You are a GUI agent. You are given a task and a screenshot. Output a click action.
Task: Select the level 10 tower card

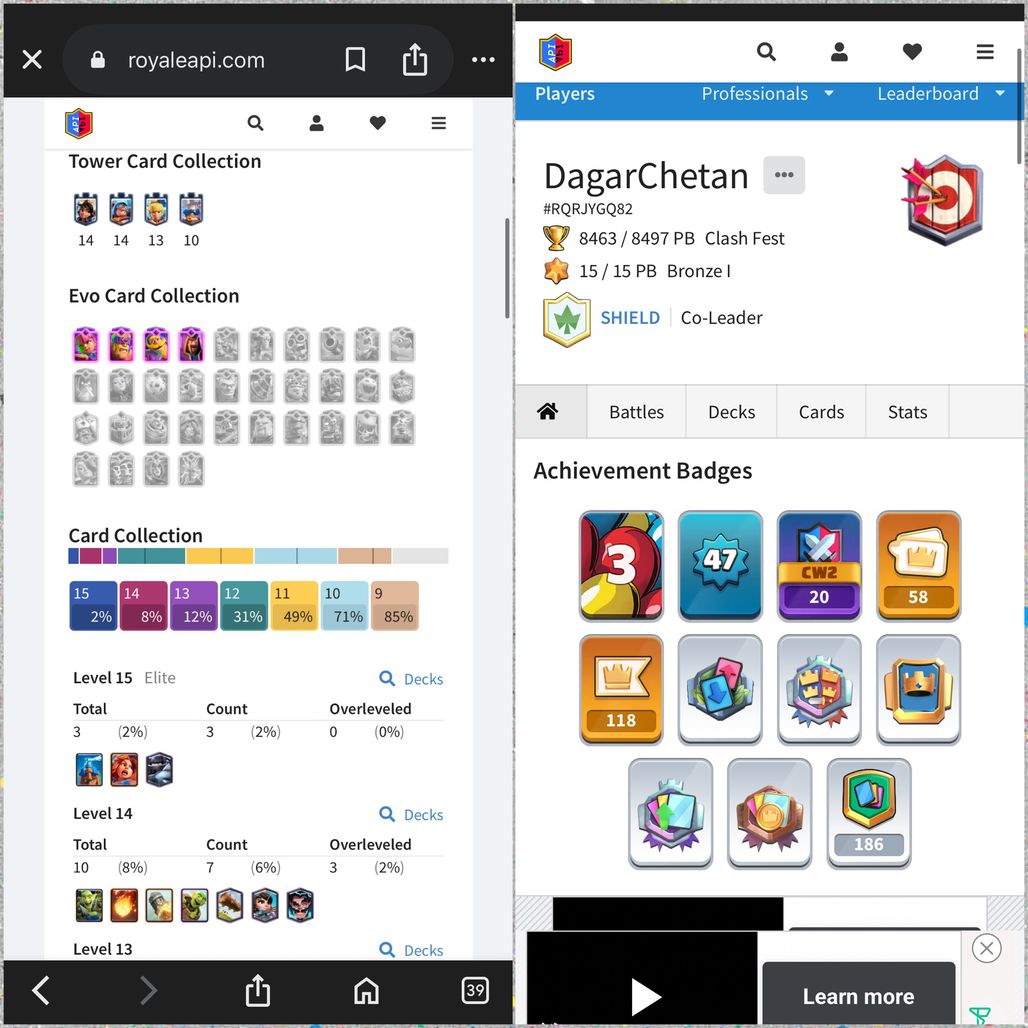pyautogui.click(x=191, y=210)
